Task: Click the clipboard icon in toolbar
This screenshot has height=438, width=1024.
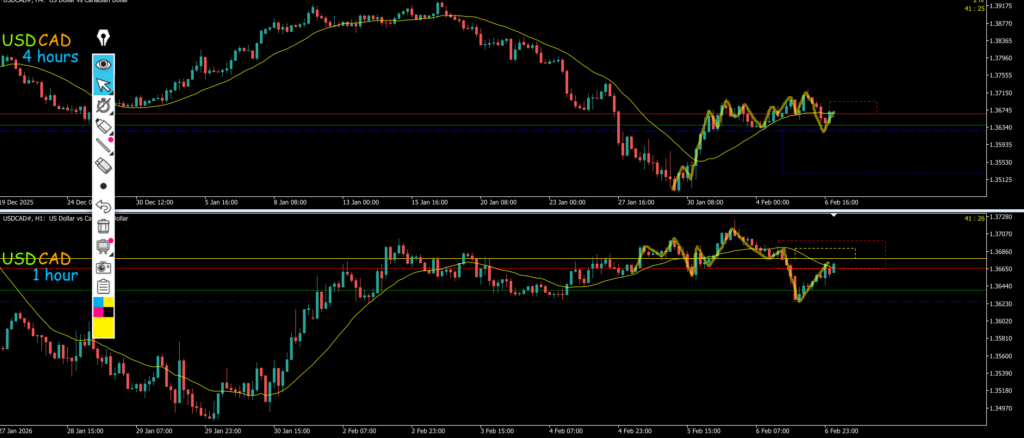Action: click(x=103, y=287)
